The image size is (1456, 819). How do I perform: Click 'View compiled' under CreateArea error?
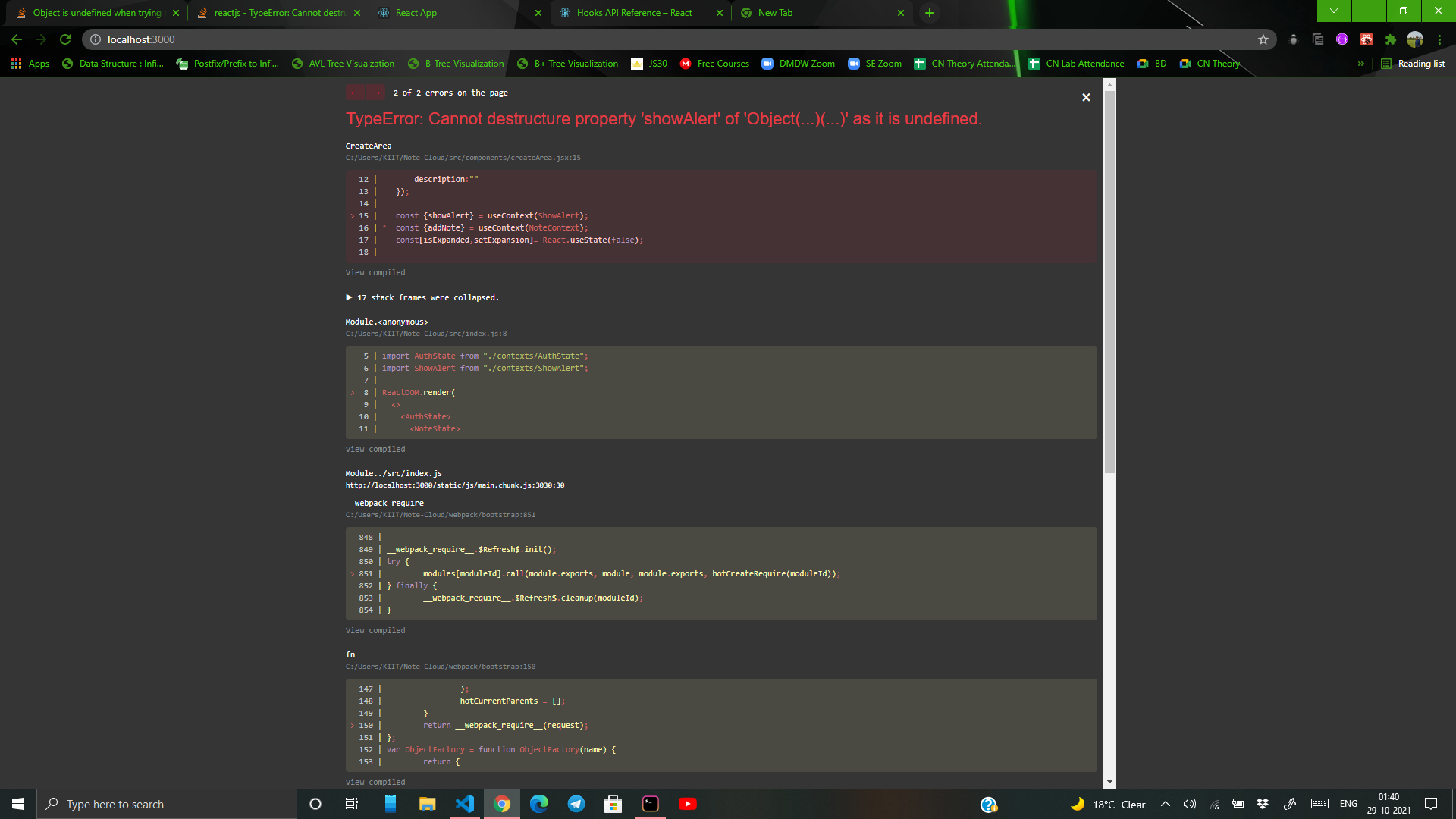coord(376,272)
